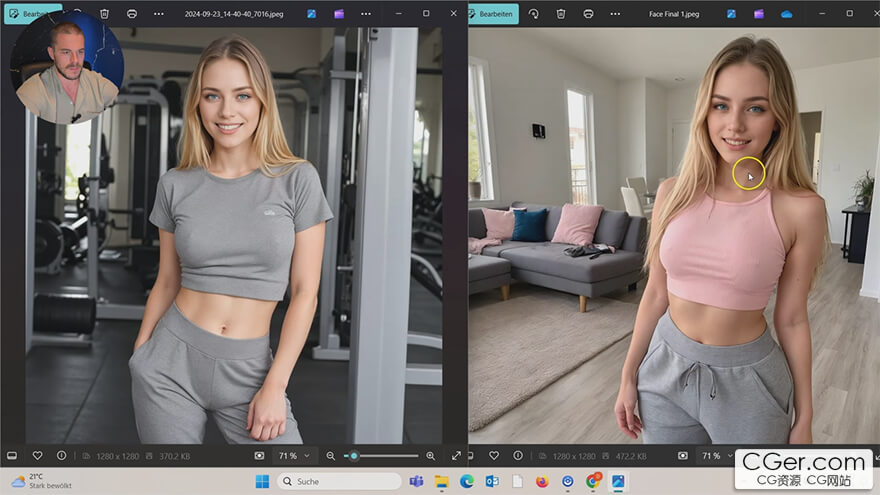Click the zoom slider in left window

[381, 456]
